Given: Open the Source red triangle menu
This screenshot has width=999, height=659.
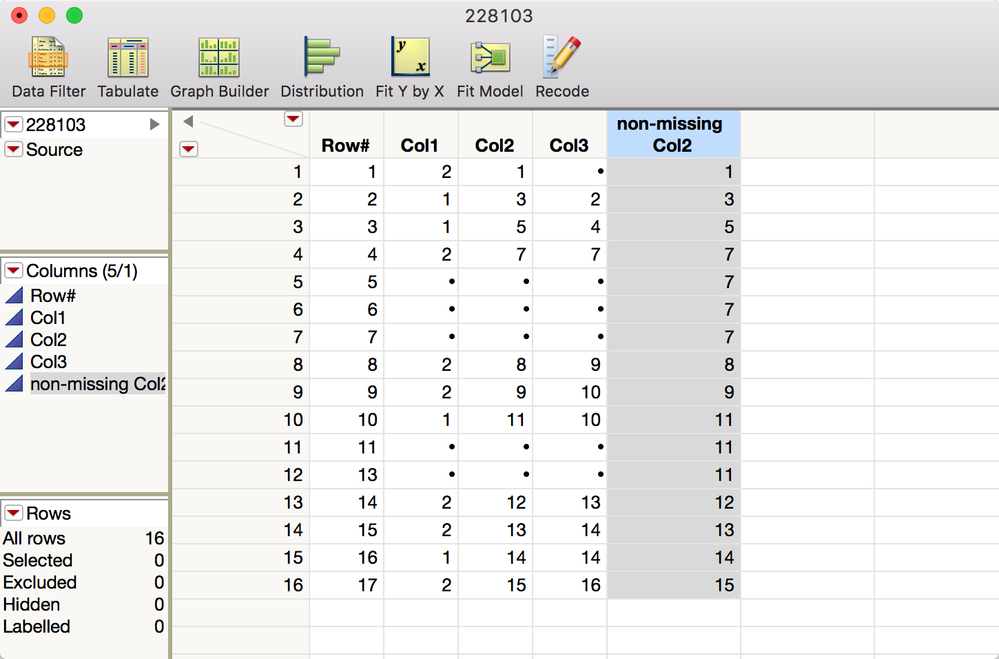Looking at the screenshot, I should (x=13, y=149).
